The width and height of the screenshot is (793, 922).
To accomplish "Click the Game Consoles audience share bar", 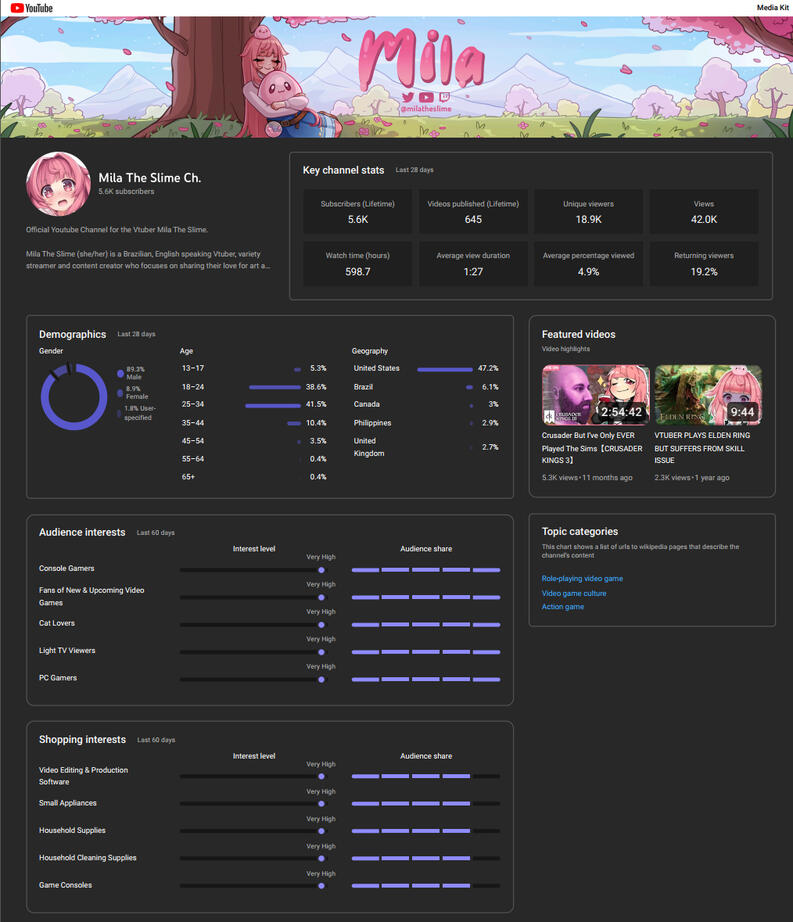I will pyautogui.click(x=426, y=886).
